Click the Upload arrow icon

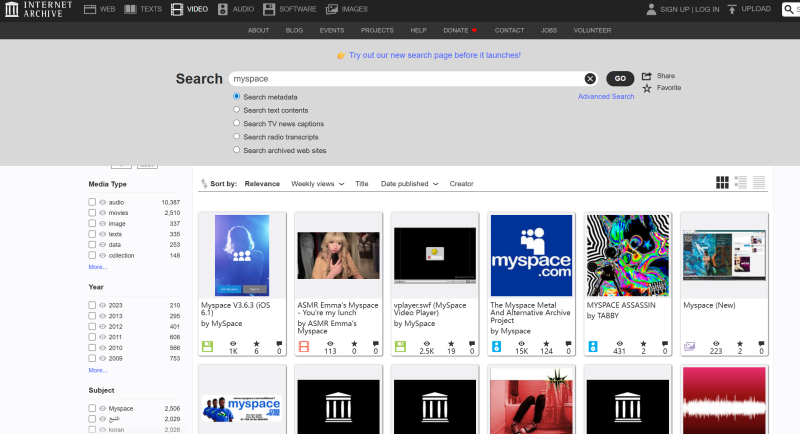coord(732,9)
